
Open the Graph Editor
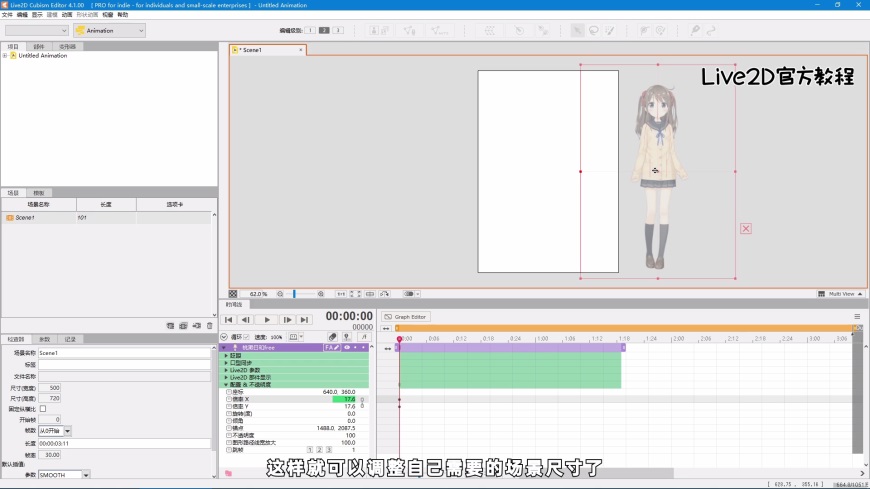pyautogui.click(x=406, y=317)
